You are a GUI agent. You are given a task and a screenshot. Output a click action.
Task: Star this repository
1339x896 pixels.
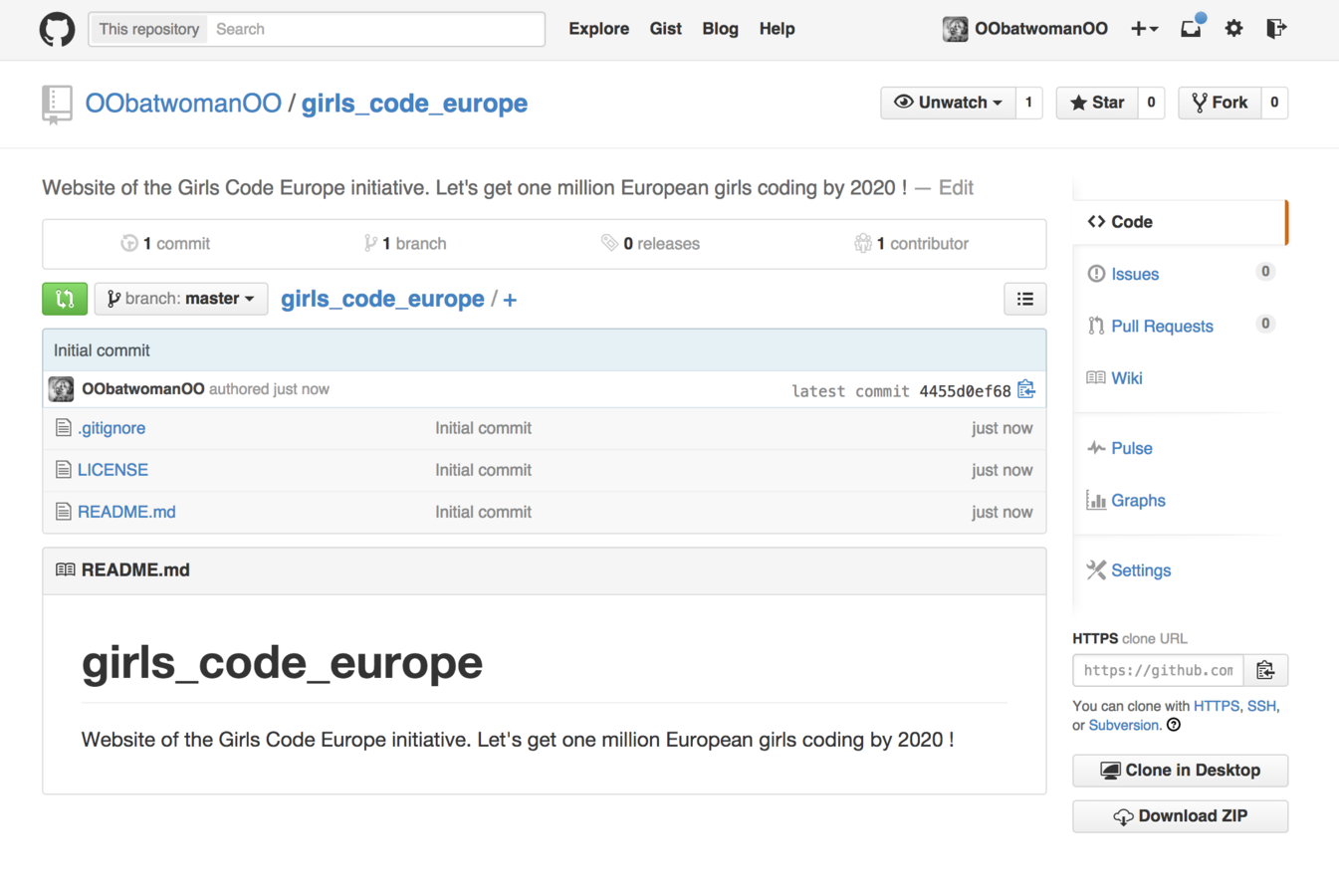pyautogui.click(x=1097, y=103)
